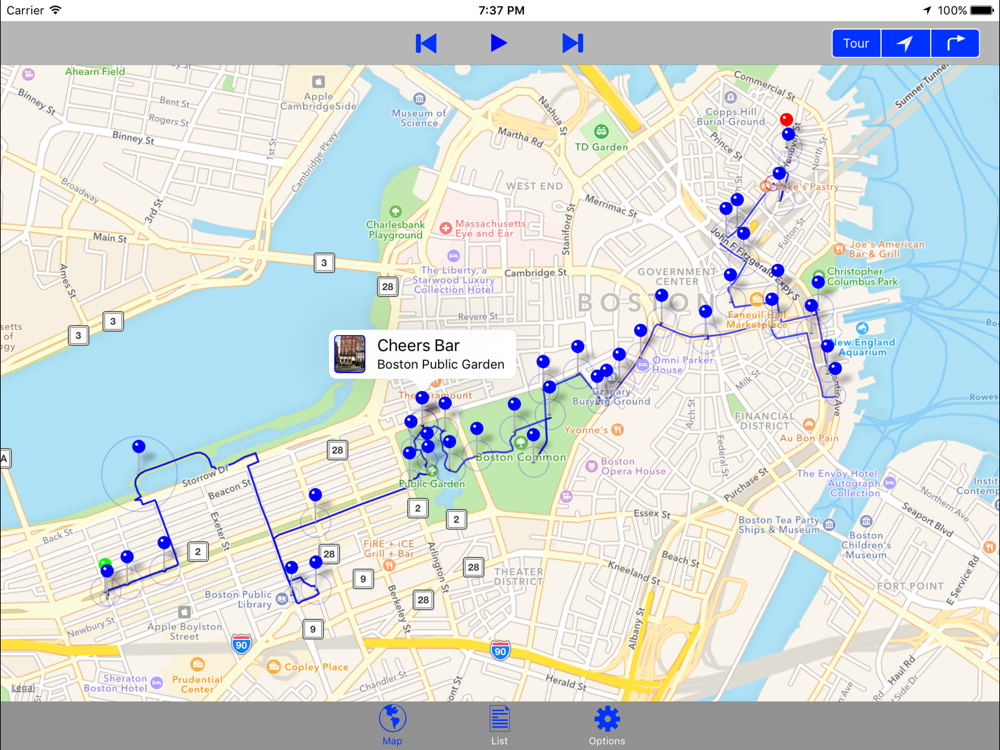Tap the Boston Common park icon
This screenshot has height=750, width=1000.
click(521, 442)
